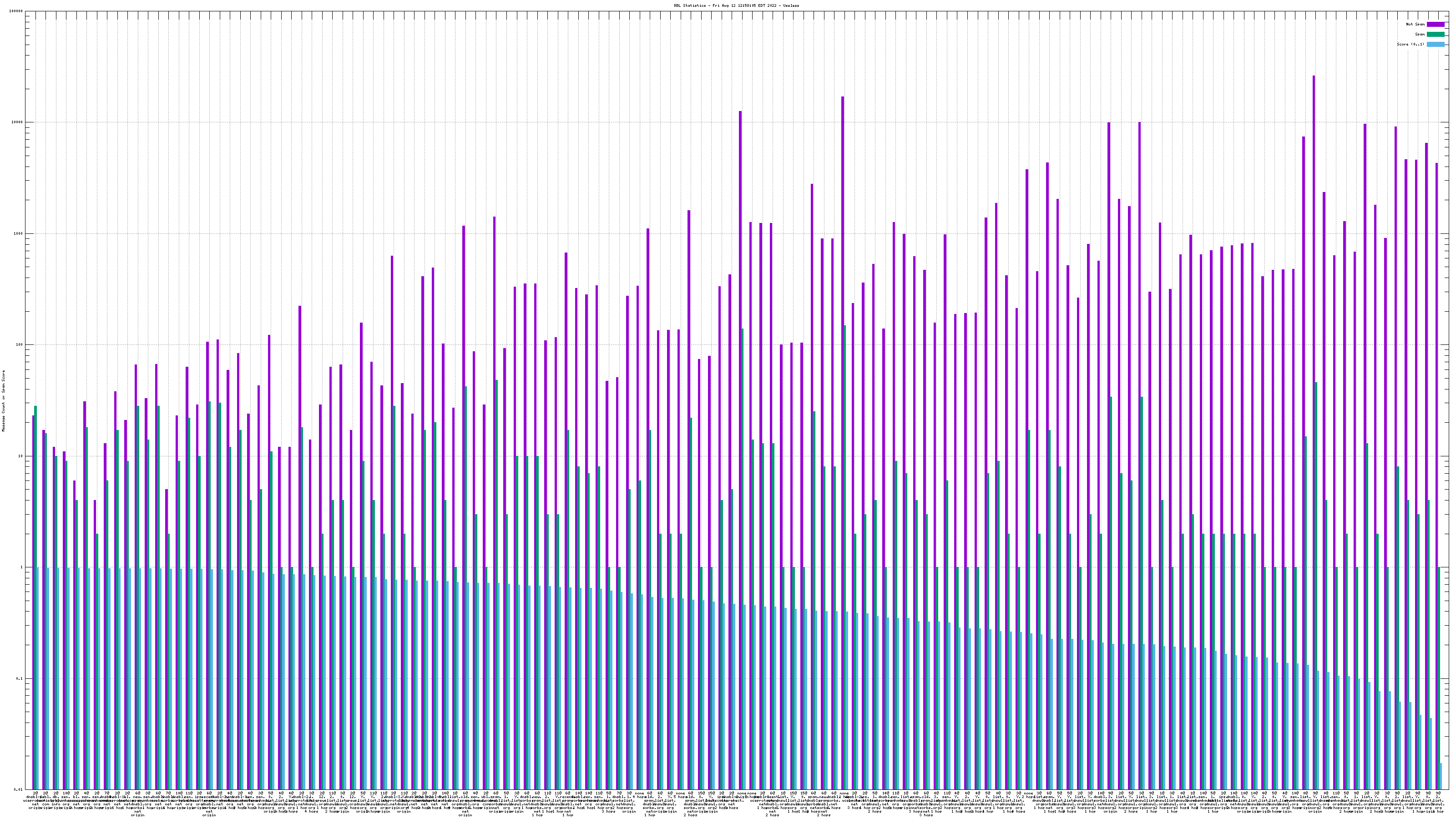Click the 1000 y-axis tick label
Screen dimensions: 1456x819
pyautogui.click(x=19, y=234)
